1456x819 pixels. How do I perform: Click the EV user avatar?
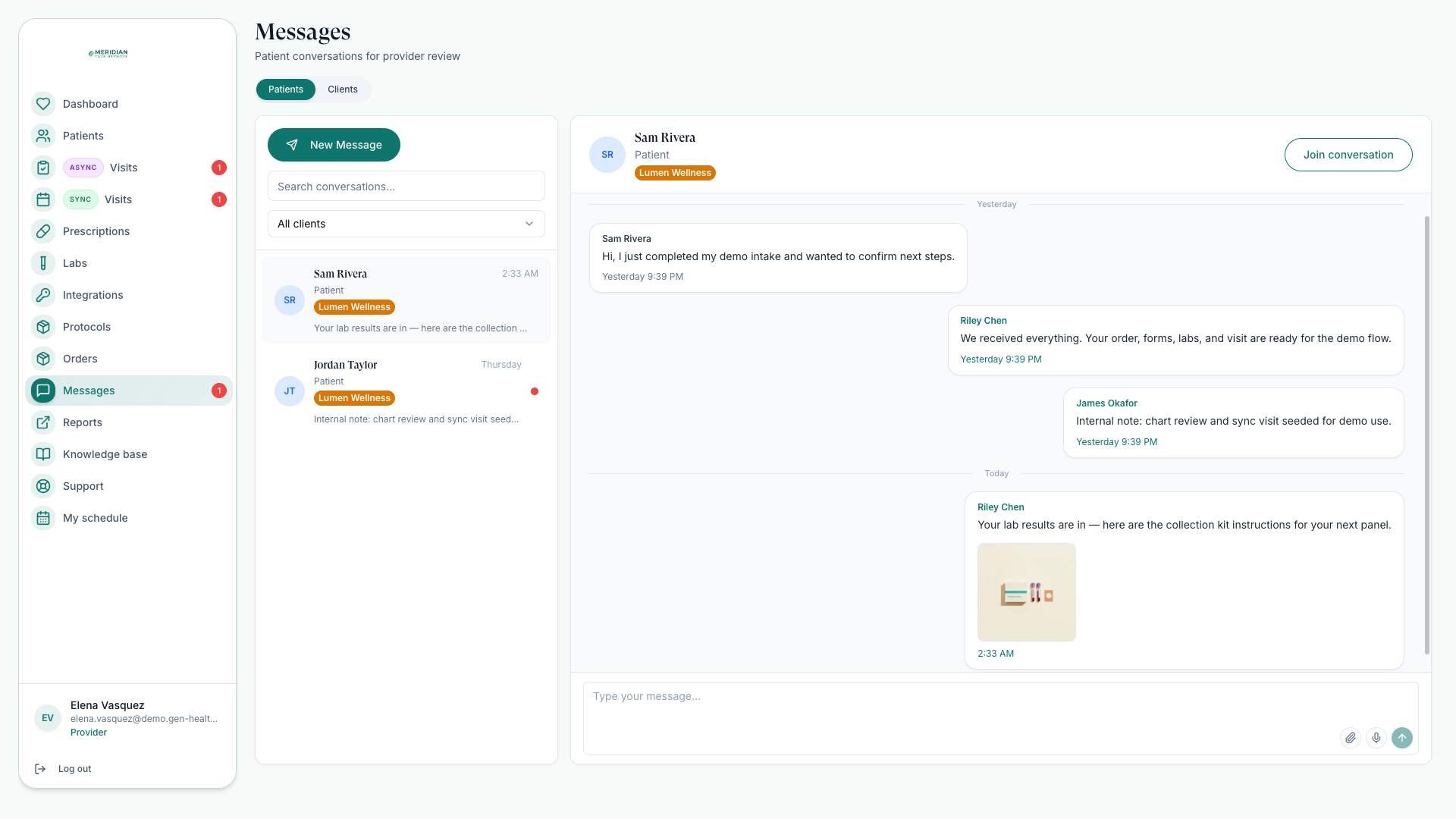[x=48, y=718]
